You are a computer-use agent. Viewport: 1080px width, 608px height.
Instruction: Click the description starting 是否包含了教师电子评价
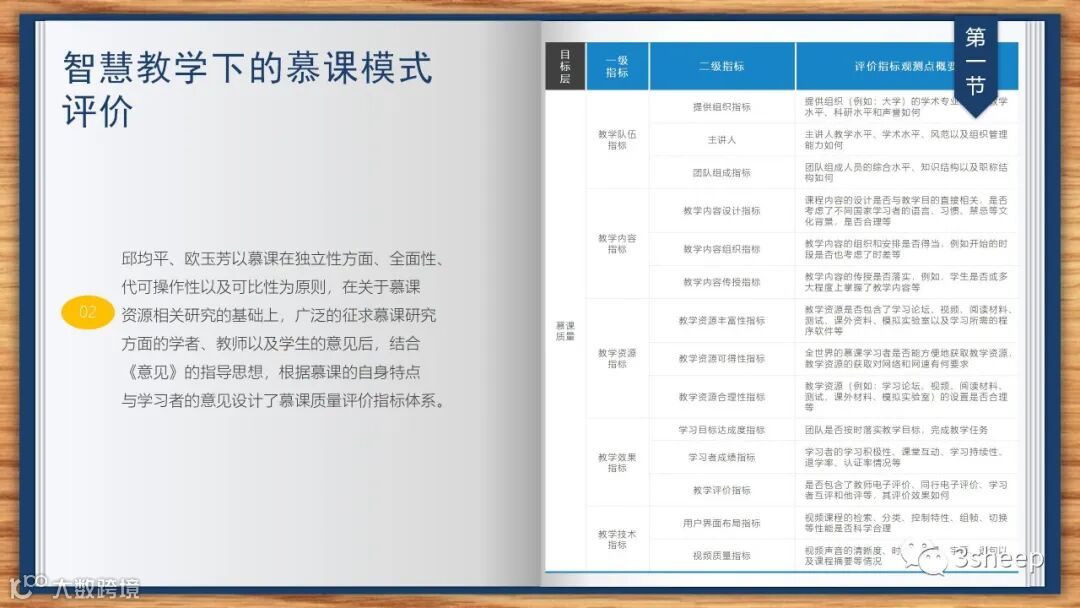point(906,490)
